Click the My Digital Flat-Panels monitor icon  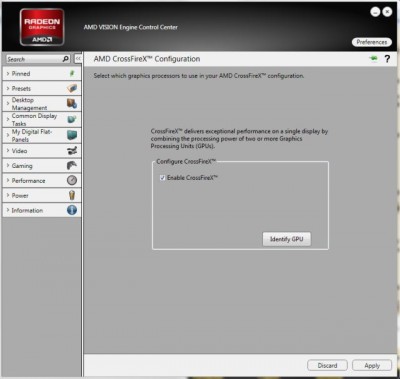72,135
